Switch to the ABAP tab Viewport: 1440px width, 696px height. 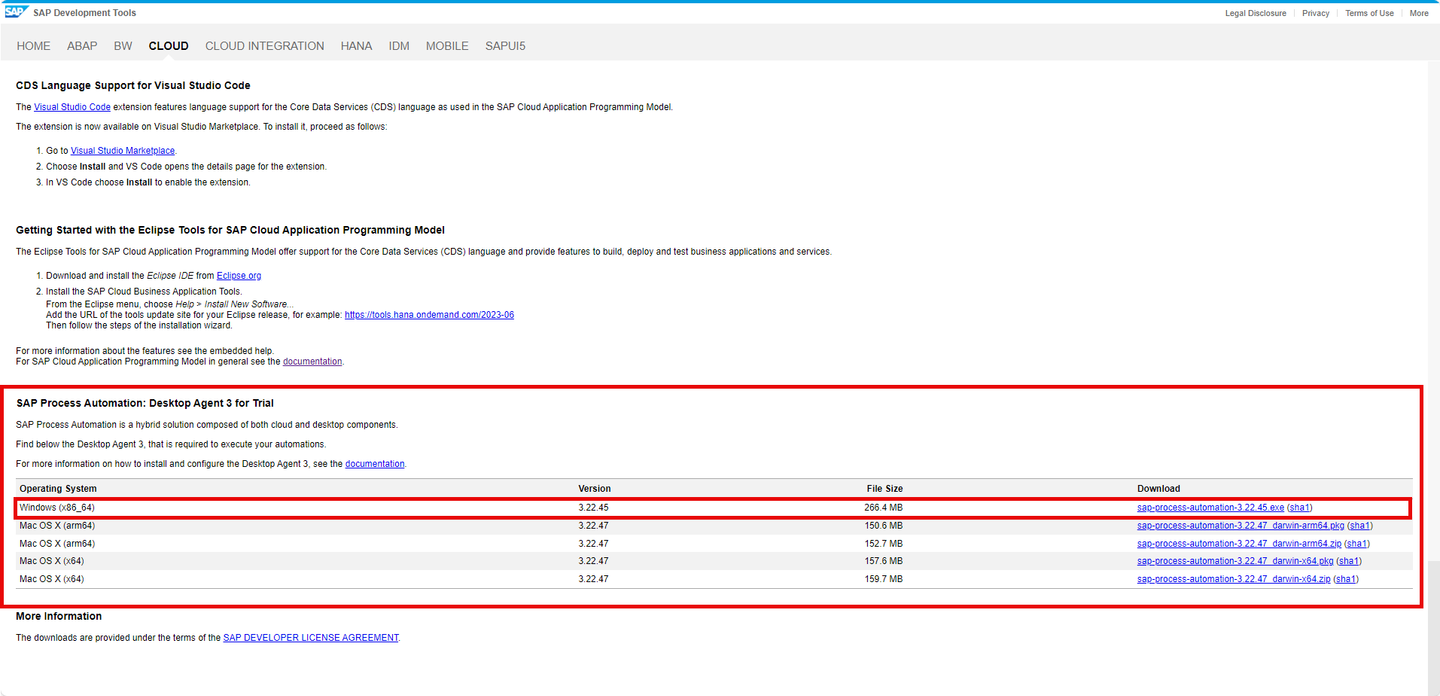pos(82,46)
